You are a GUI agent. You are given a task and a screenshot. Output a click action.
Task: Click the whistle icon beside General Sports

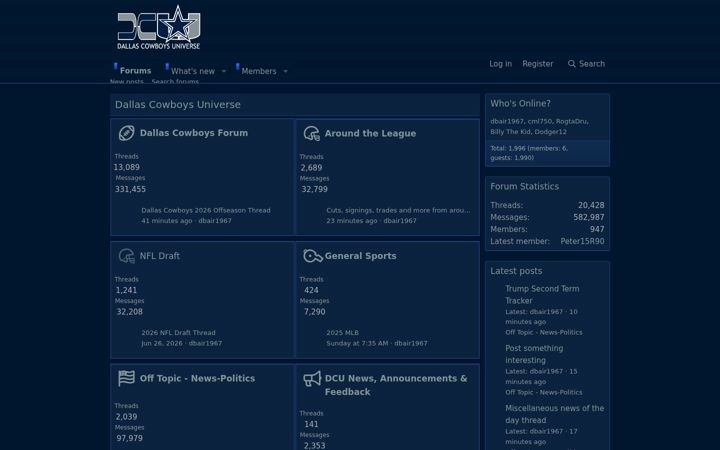point(313,256)
